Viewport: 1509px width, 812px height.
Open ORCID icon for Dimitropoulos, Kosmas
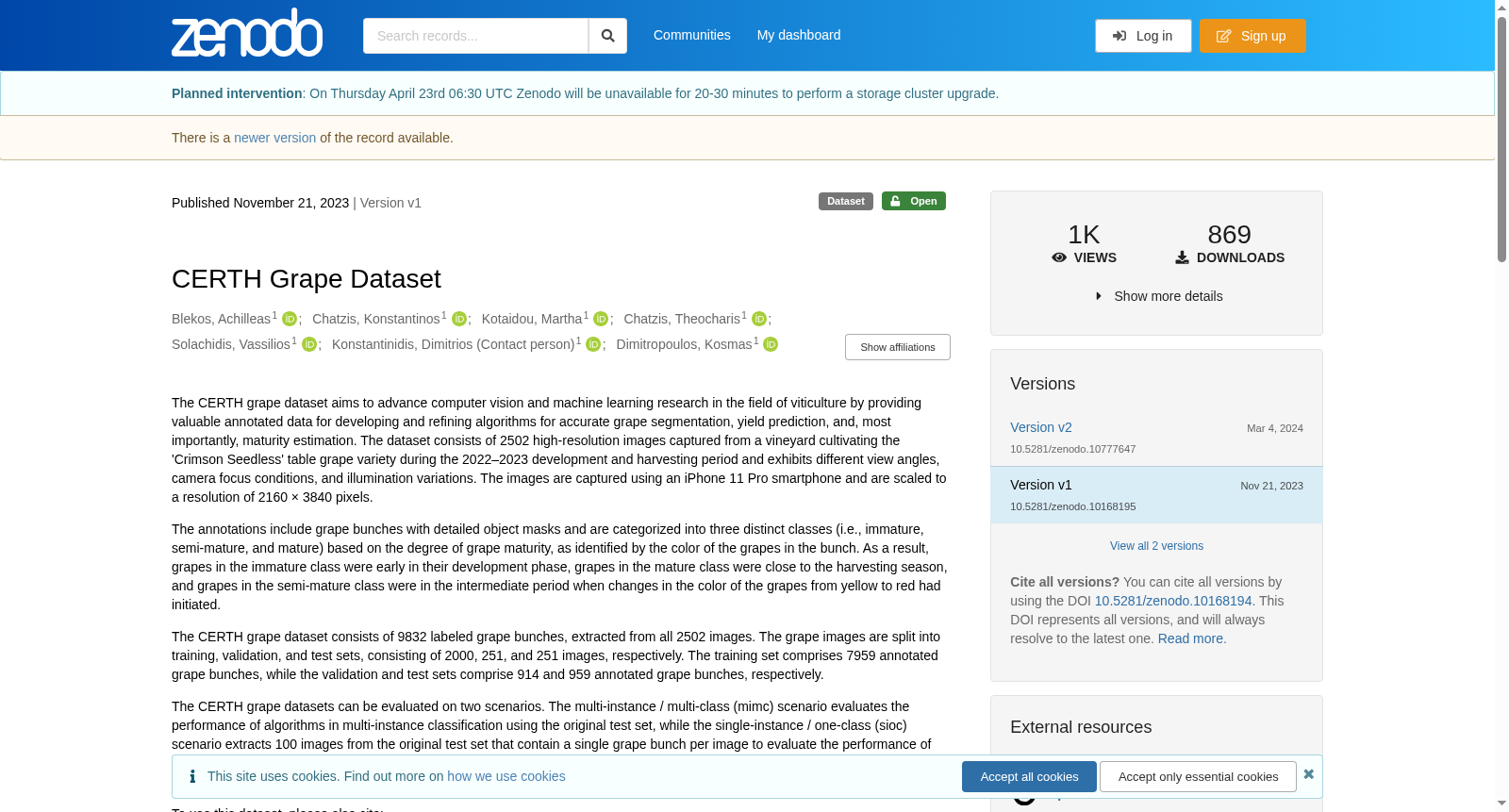[771, 345]
